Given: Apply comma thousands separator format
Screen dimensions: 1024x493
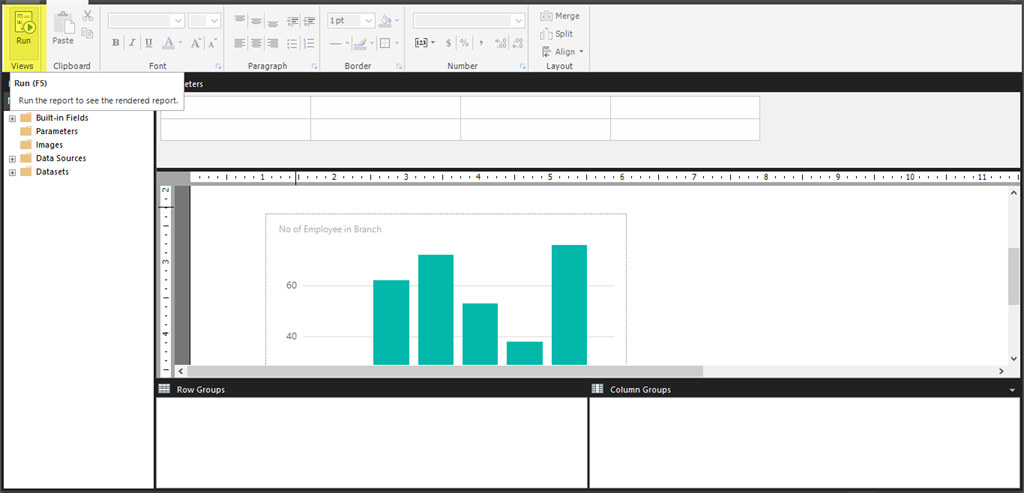Looking at the screenshot, I should pyautogui.click(x=481, y=43).
